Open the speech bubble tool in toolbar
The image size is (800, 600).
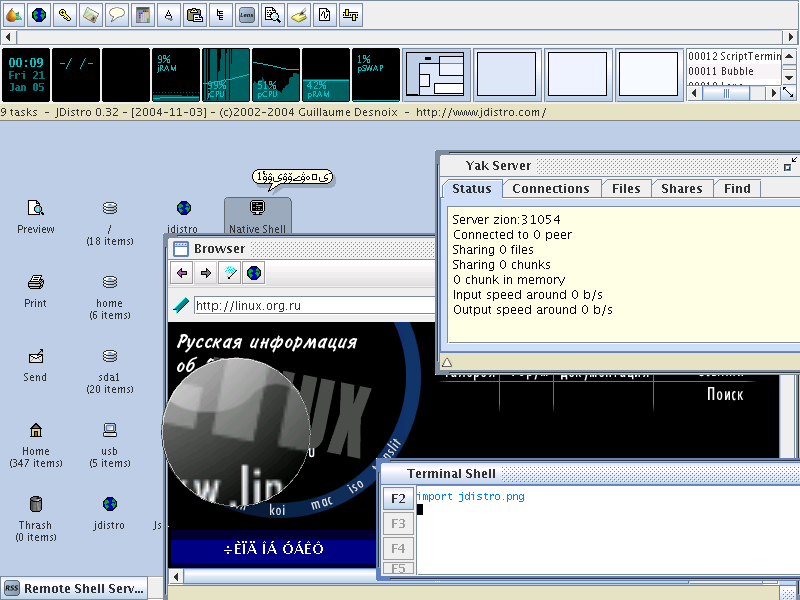[x=117, y=15]
